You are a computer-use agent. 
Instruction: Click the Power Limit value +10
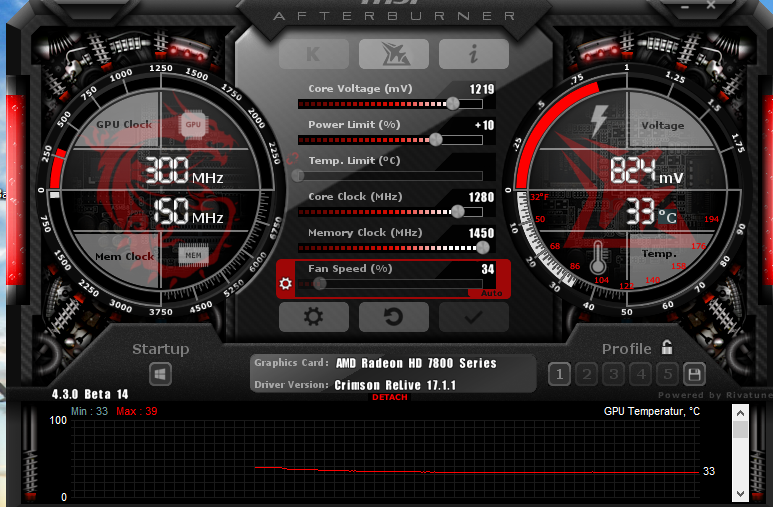pyautogui.click(x=485, y=125)
